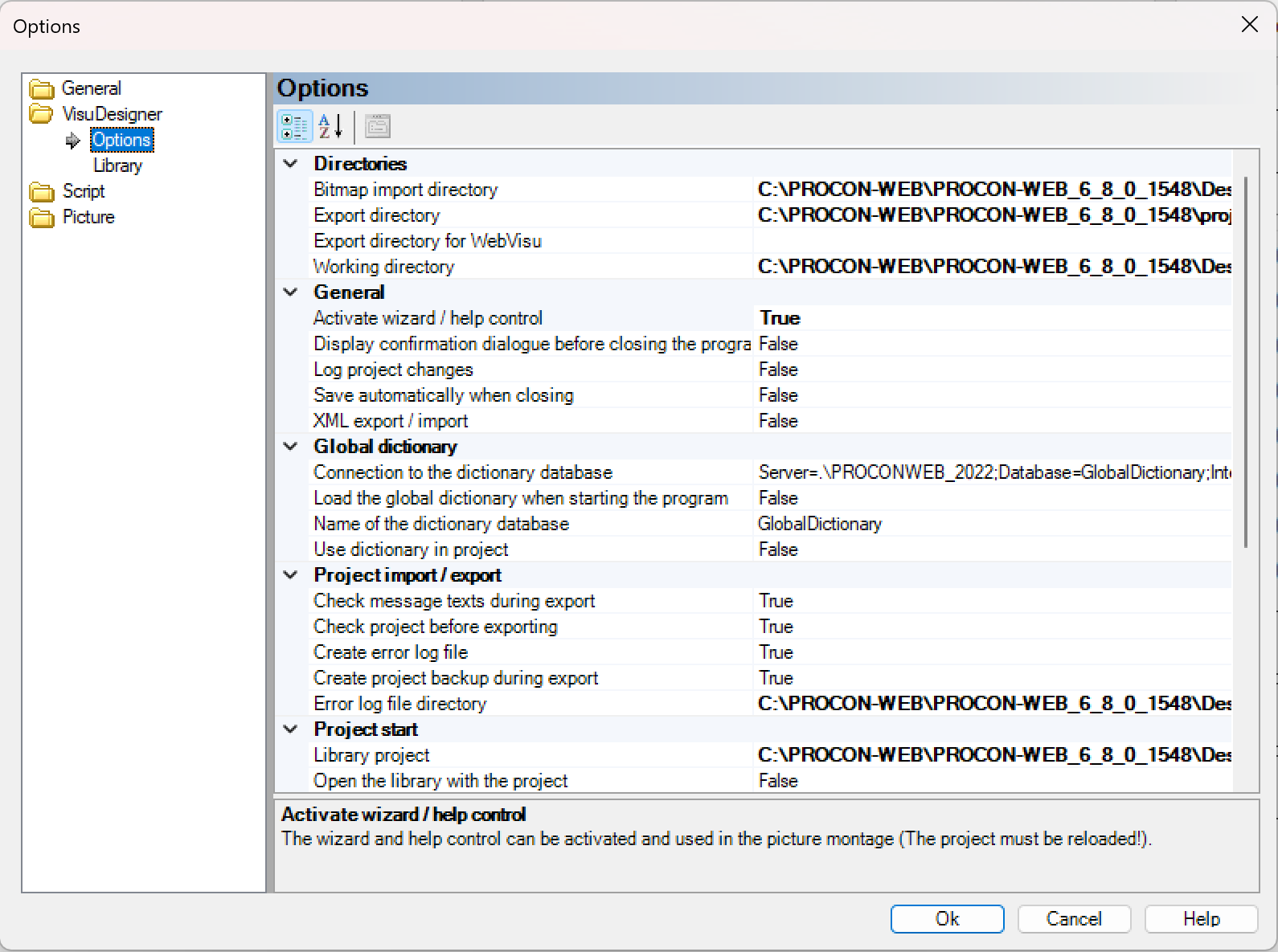Viewport: 1278px width, 952px height.
Task: Select XML export / import label
Action: (390, 421)
